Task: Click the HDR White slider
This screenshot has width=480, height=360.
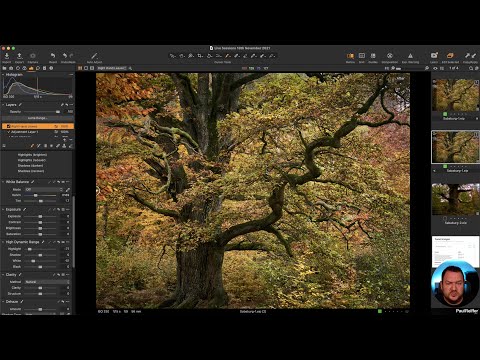Action: [x=40, y=261]
